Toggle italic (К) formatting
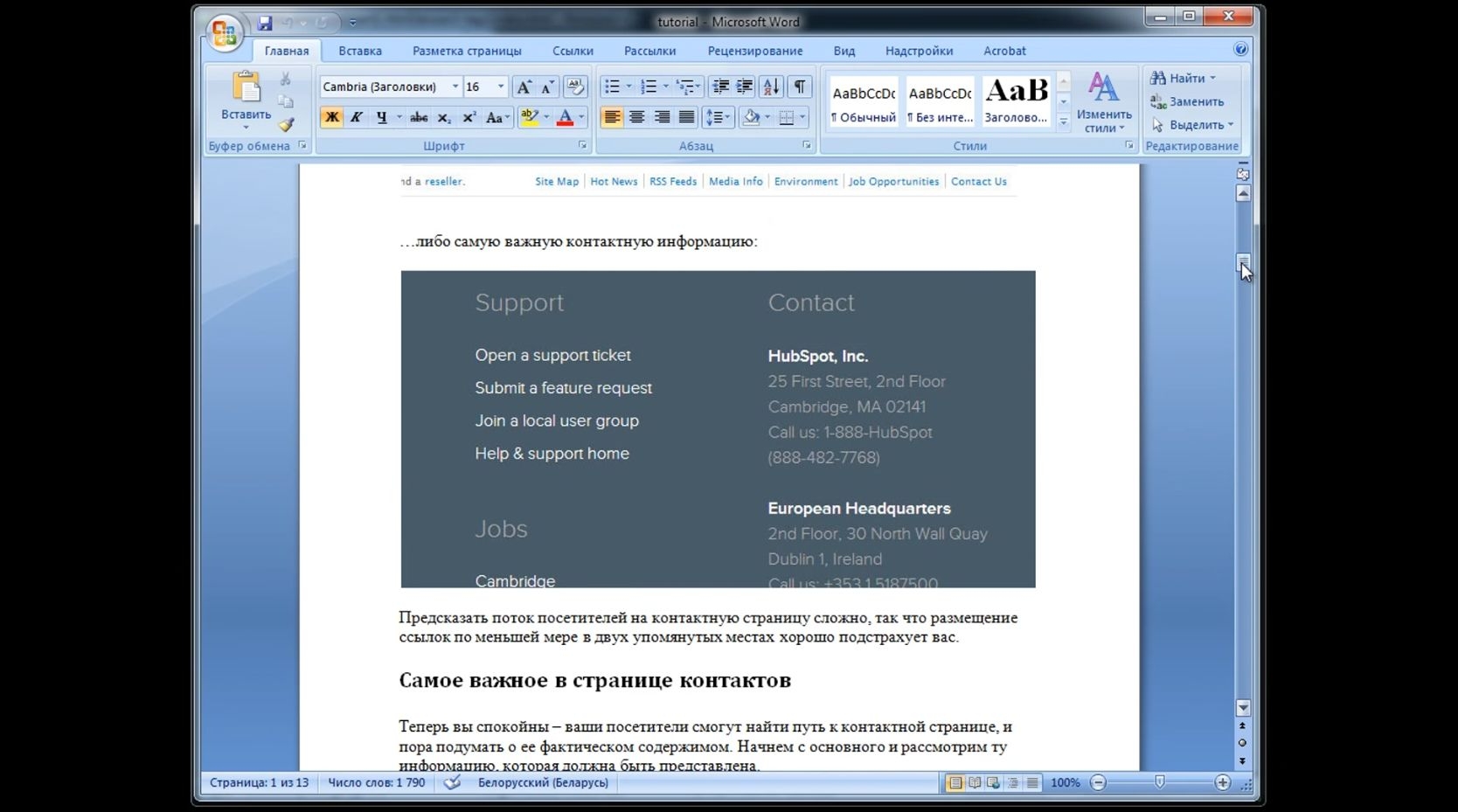This screenshot has width=1458, height=812. tap(356, 117)
